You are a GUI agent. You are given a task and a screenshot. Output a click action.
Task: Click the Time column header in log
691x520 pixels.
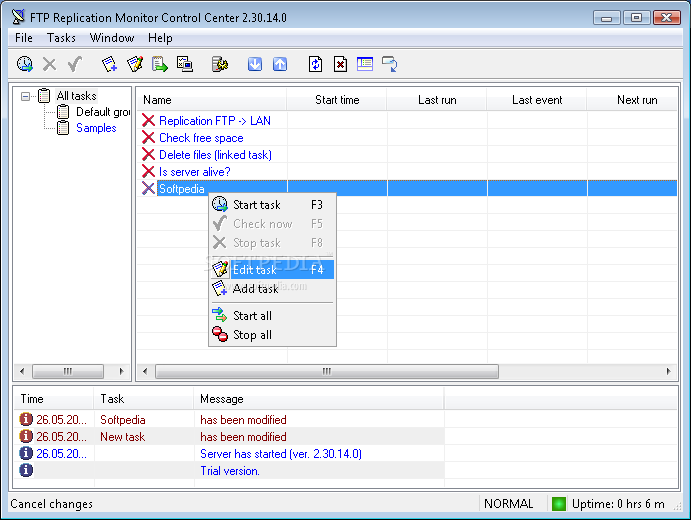[54, 399]
